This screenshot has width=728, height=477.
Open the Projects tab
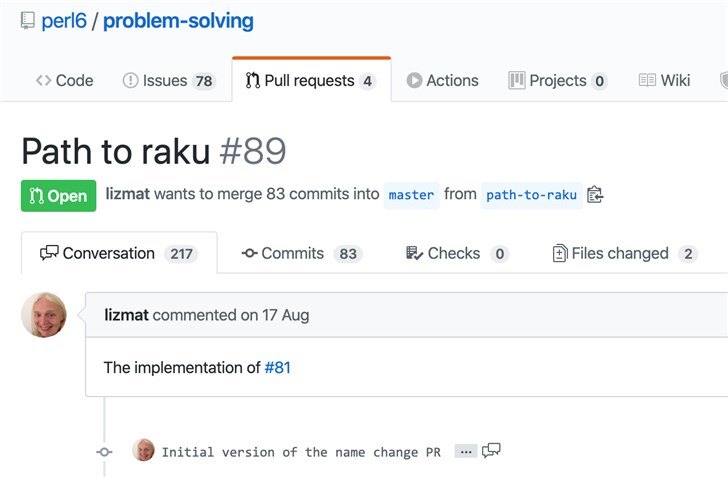557,81
